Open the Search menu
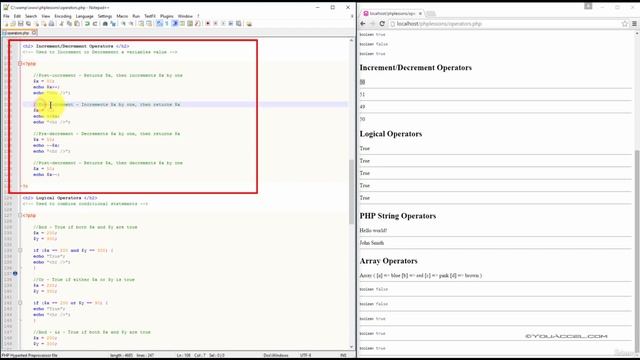Screen dimensions: 640x360 click(31, 16)
